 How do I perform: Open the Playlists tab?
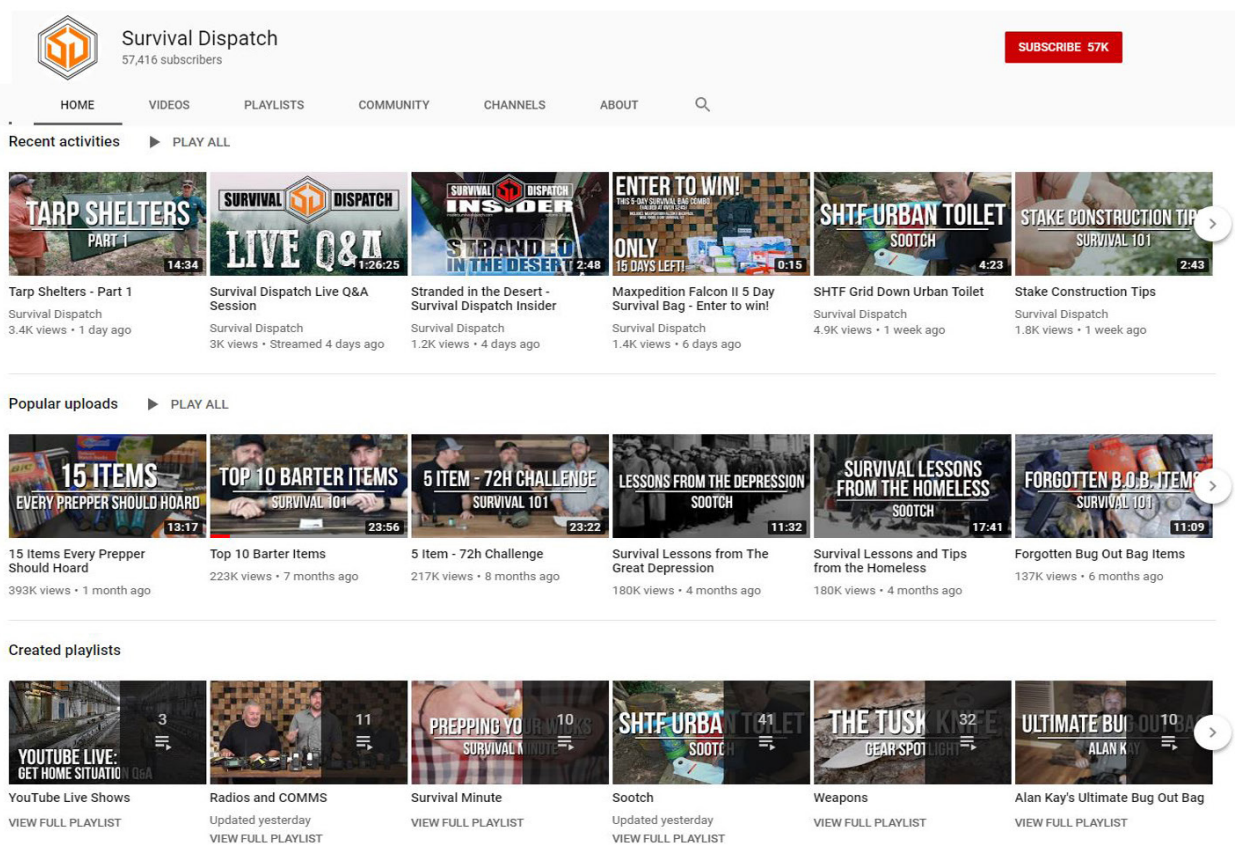pos(274,105)
